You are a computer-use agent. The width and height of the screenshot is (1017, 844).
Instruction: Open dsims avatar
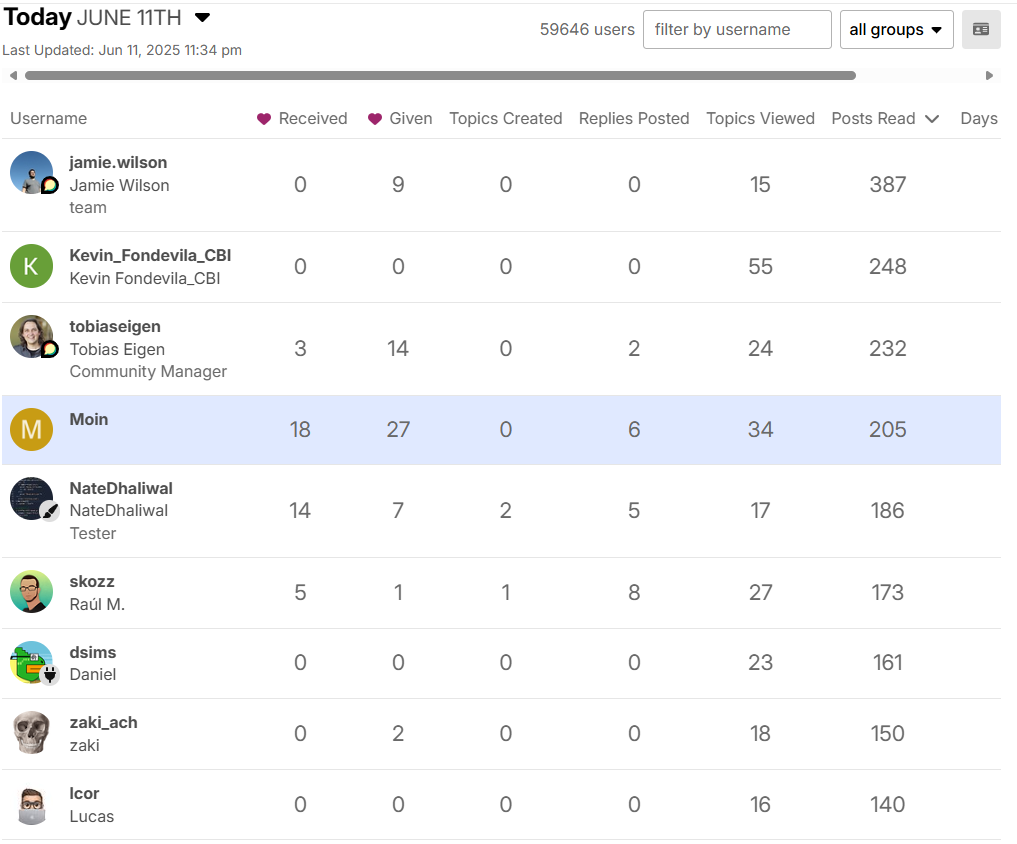click(x=31, y=662)
